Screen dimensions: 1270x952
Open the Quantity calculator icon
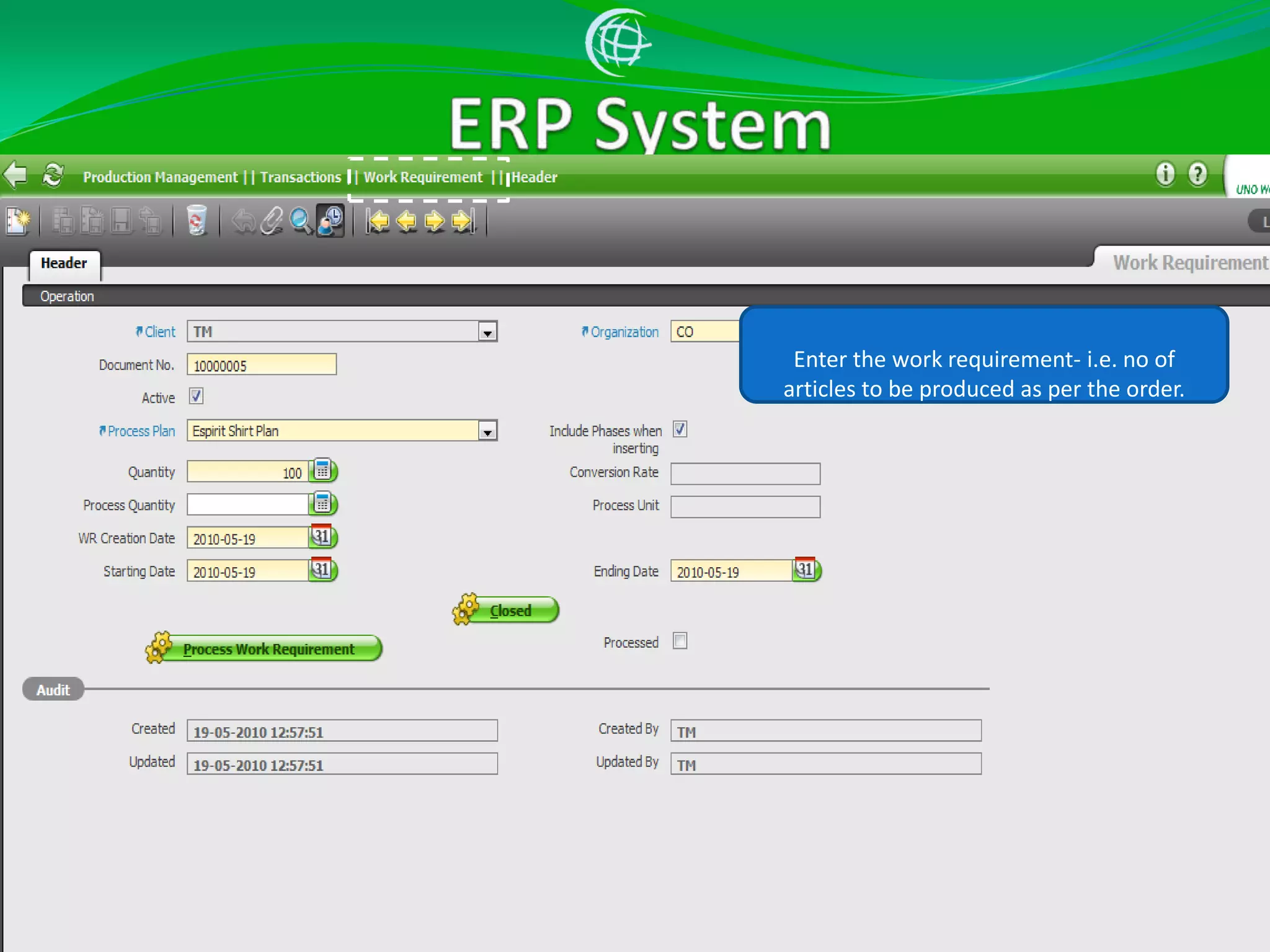(x=322, y=471)
